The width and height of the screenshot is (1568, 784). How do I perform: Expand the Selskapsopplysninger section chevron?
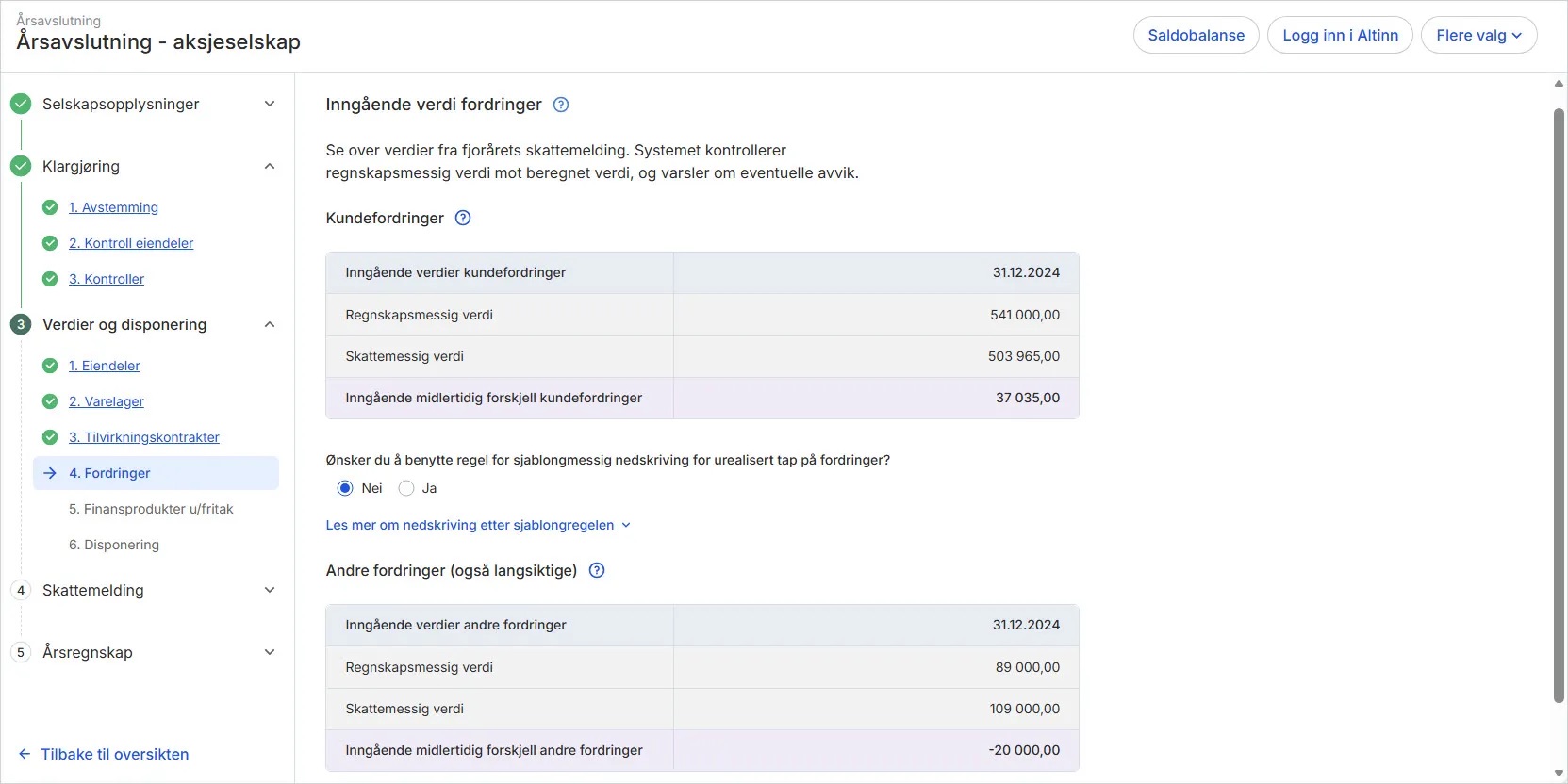270,104
